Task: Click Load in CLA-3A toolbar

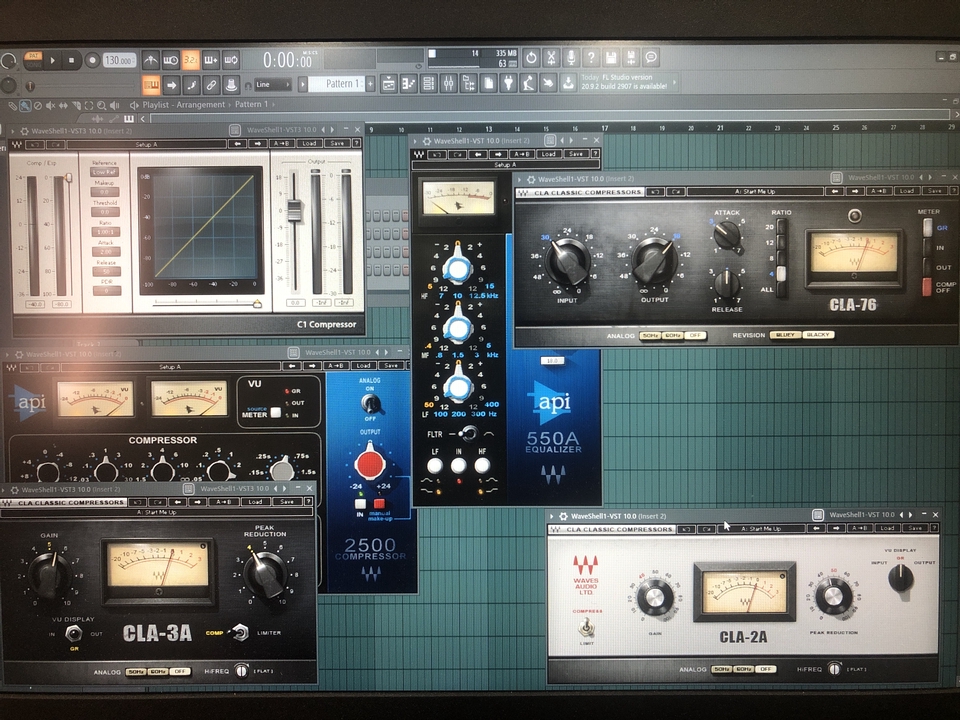Action: click(255, 502)
